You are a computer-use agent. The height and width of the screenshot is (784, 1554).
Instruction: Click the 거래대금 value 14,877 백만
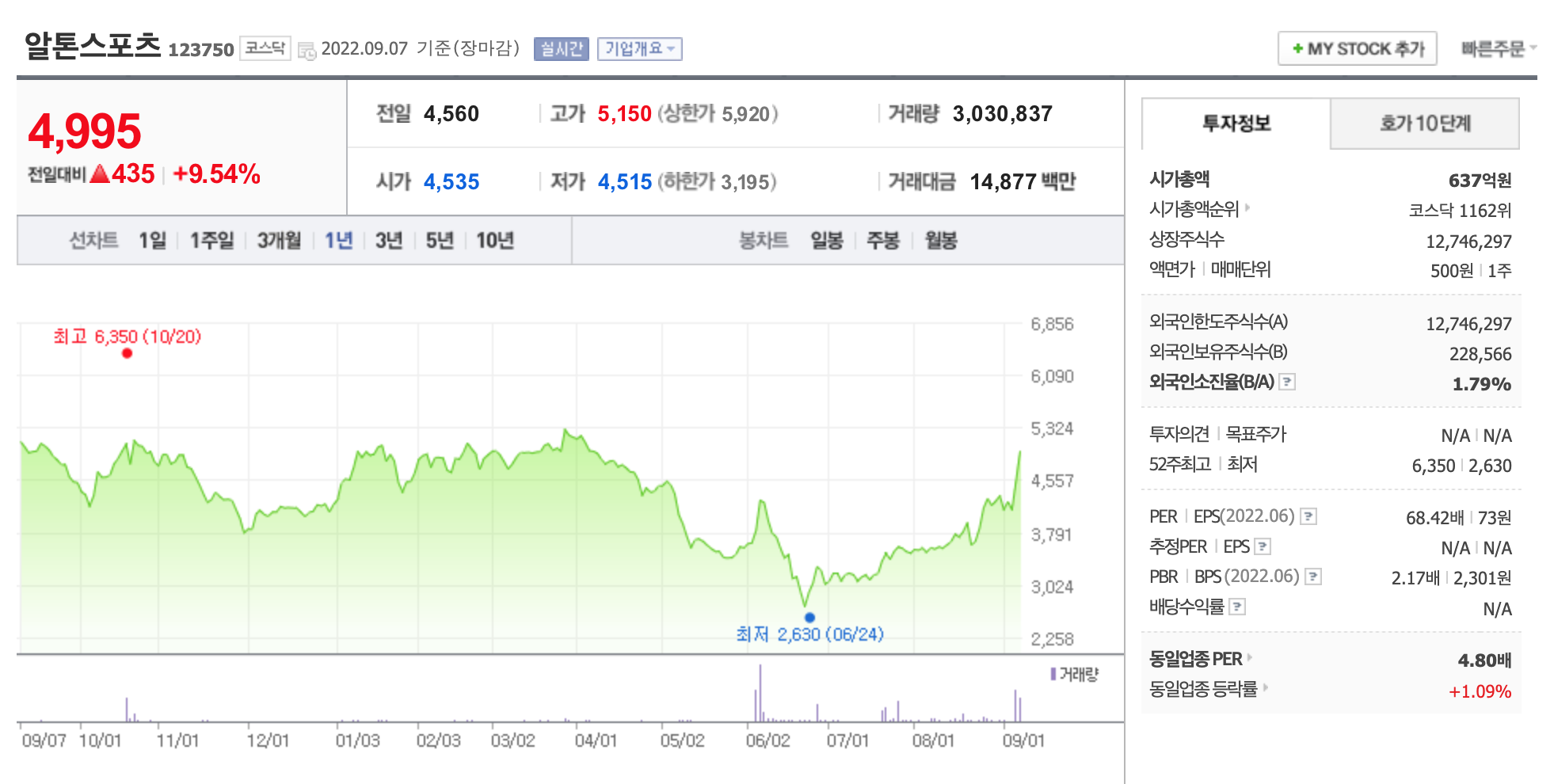[x=1023, y=182]
